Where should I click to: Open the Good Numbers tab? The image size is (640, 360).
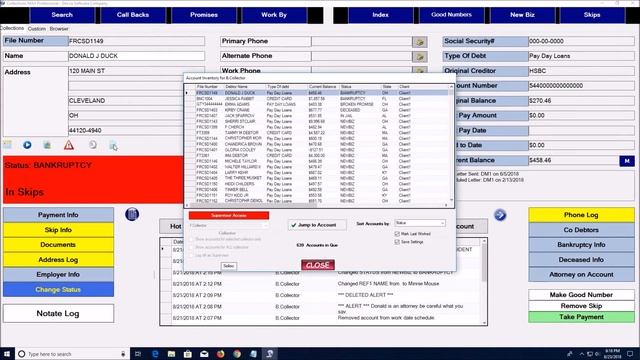[x=451, y=15]
